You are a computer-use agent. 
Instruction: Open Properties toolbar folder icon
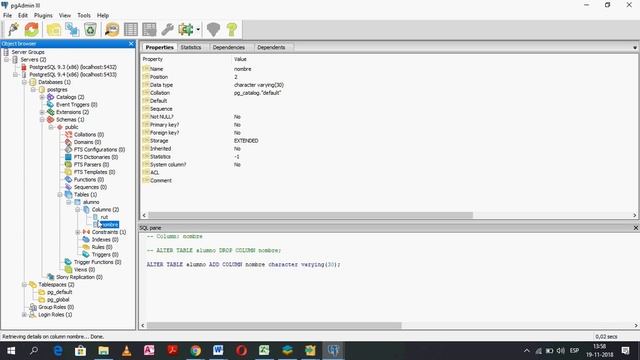click(x=53, y=29)
